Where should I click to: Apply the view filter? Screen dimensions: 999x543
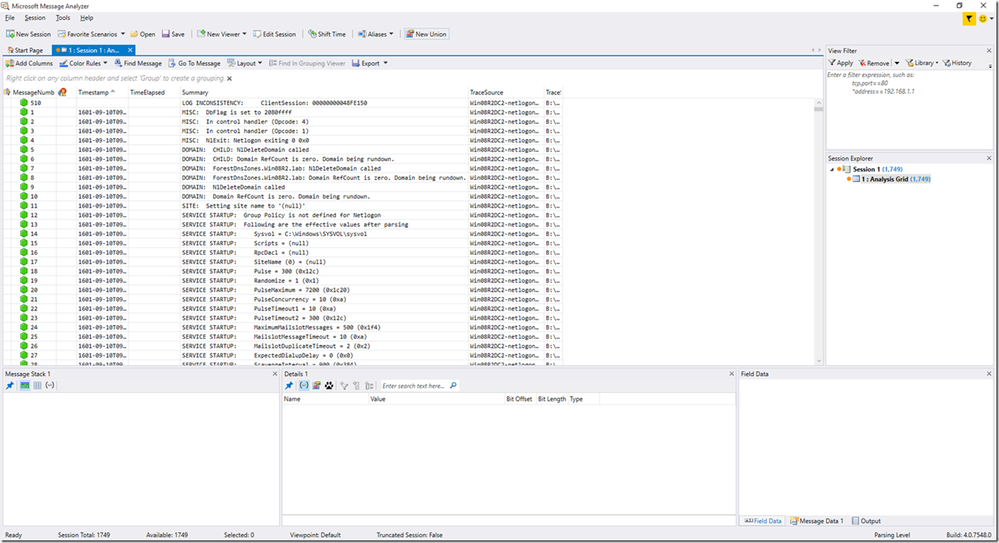[840, 63]
